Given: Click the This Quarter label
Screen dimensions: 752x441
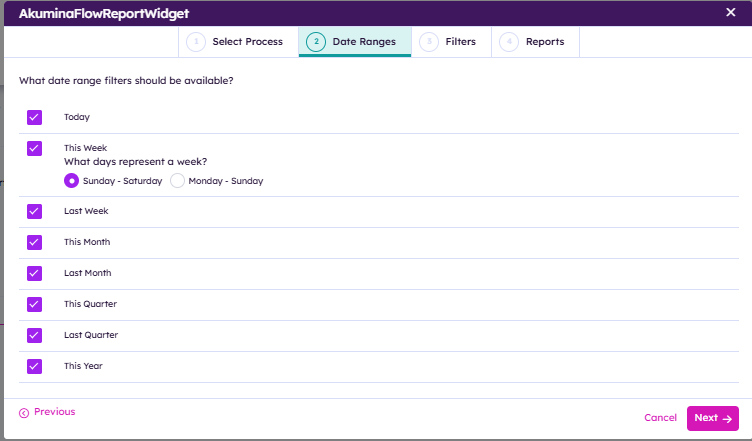Looking at the screenshot, I should pyautogui.click(x=91, y=304).
